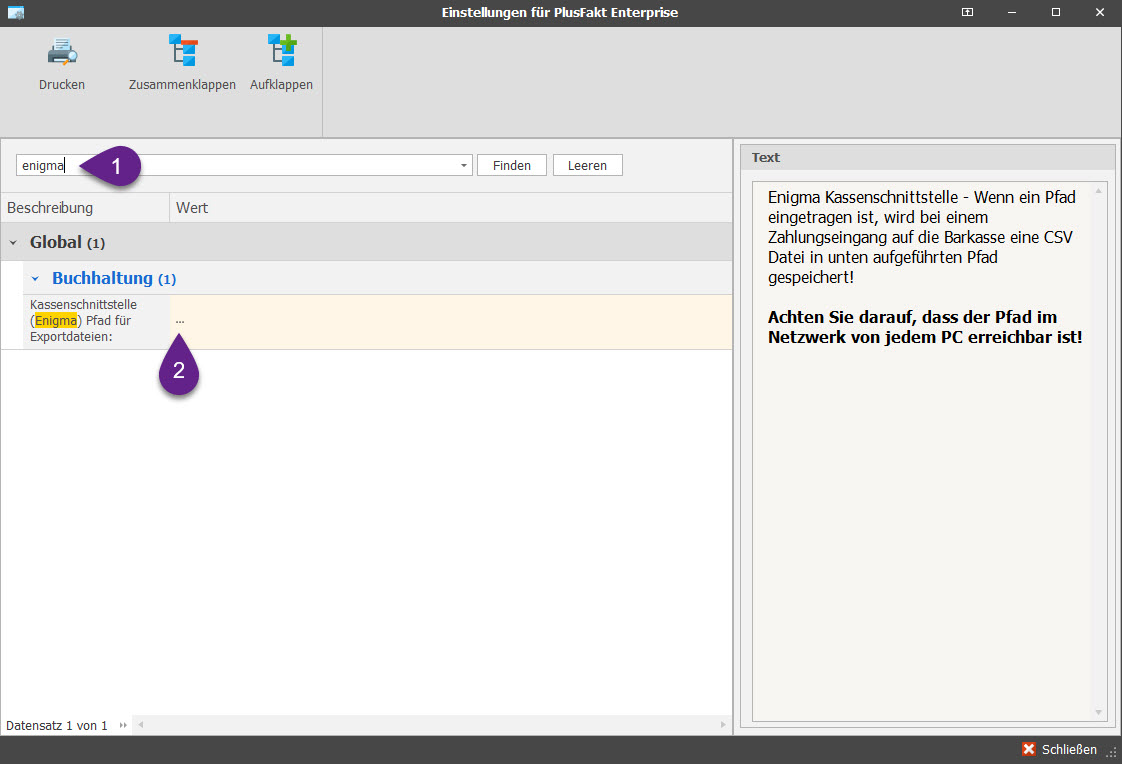Jump to last record with navigator arrows

click(123, 725)
